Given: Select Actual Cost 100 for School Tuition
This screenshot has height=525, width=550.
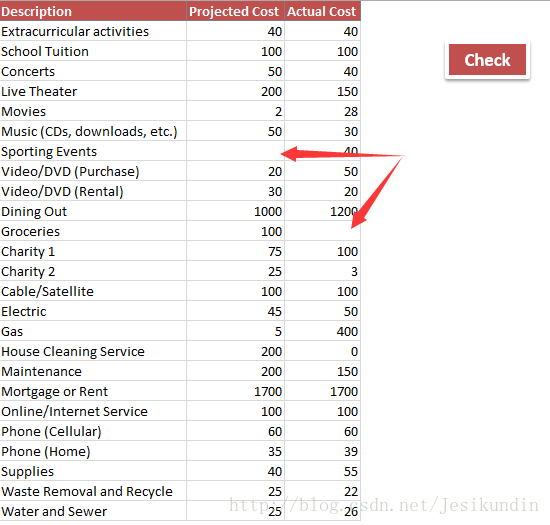Looking at the screenshot, I should tap(322, 51).
